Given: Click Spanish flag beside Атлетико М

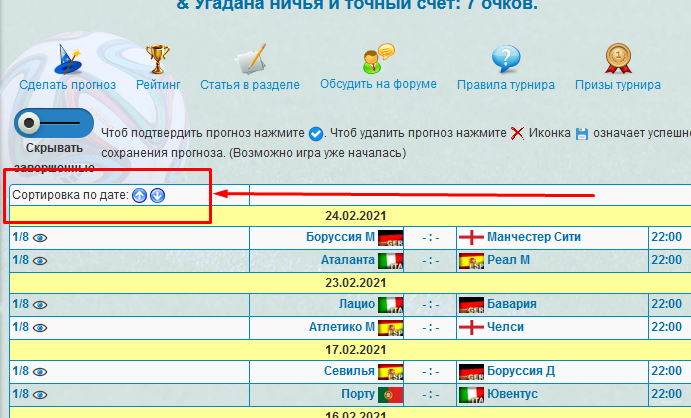Looking at the screenshot, I should 390,328.
